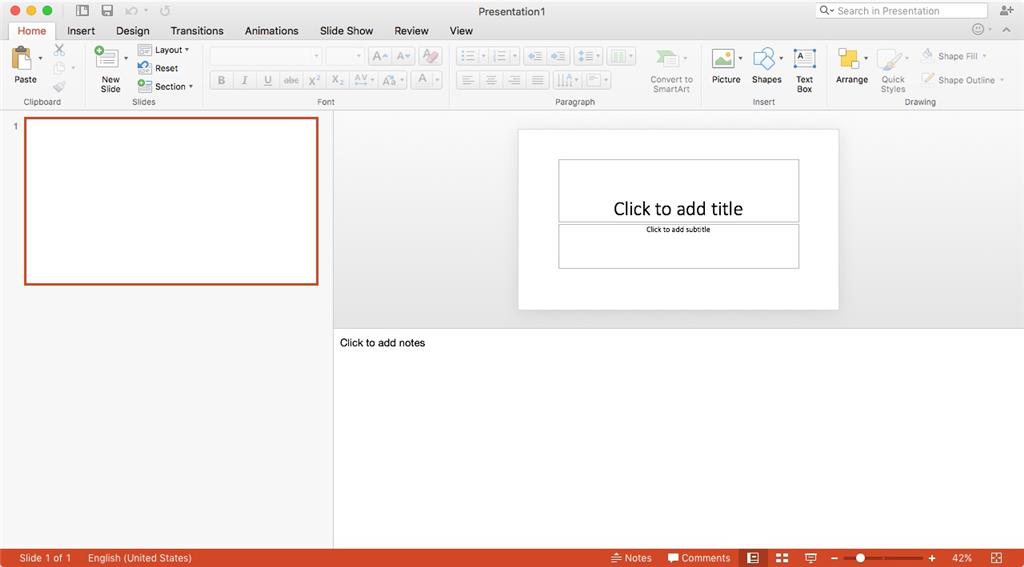The image size is (1024, 567).
Task: Justify text alignment
Action: pyautogui.click(x=537, y=80)
